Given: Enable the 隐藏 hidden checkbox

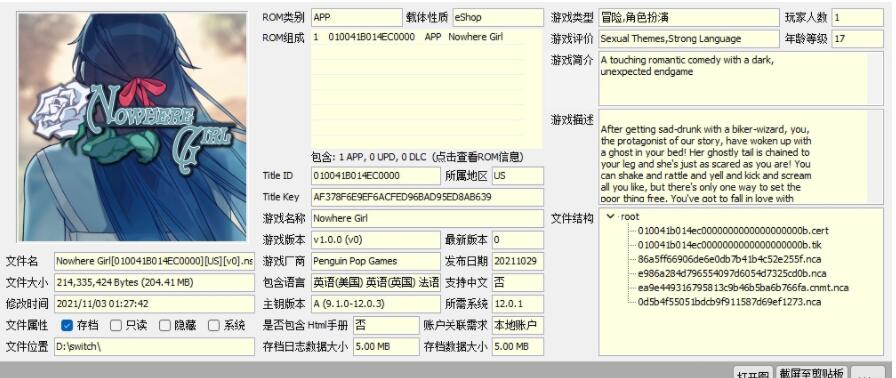Looking at the screenshot, I should click(165, 325).
